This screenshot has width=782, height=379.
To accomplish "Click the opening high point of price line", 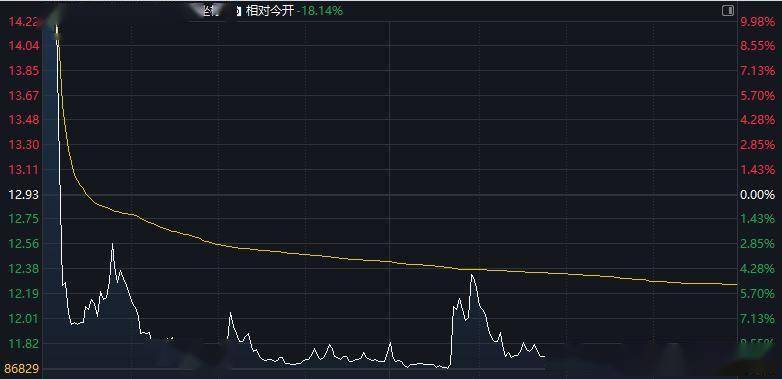I will tap(56, 26).
